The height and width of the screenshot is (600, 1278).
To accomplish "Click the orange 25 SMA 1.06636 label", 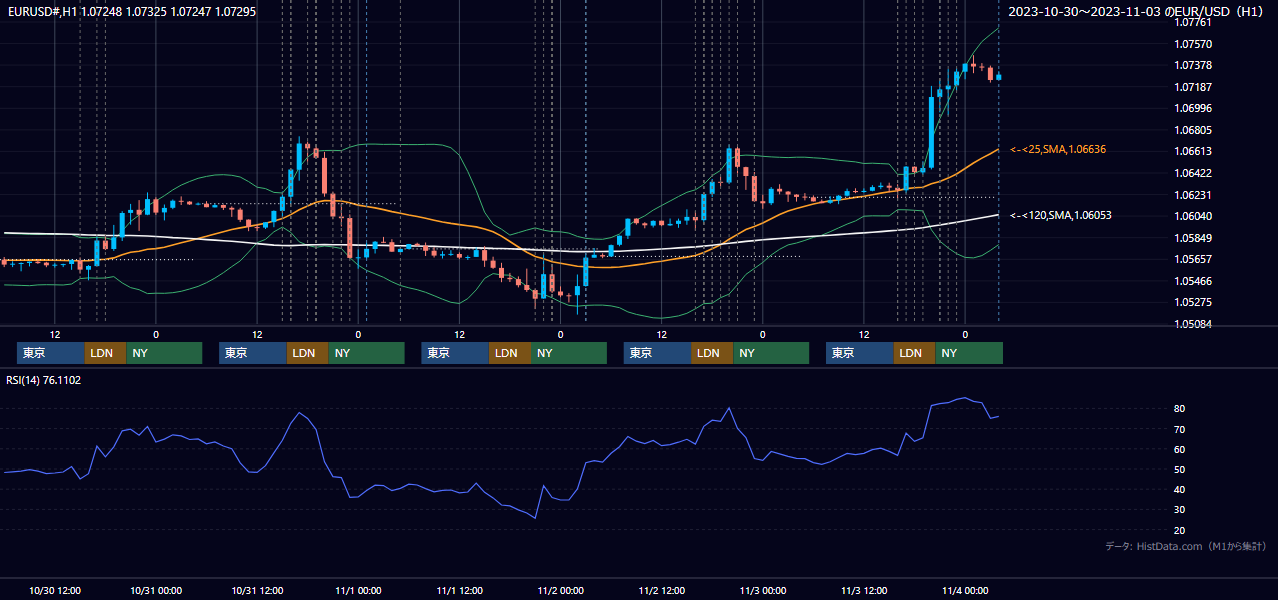I will tap(1058, 150).
